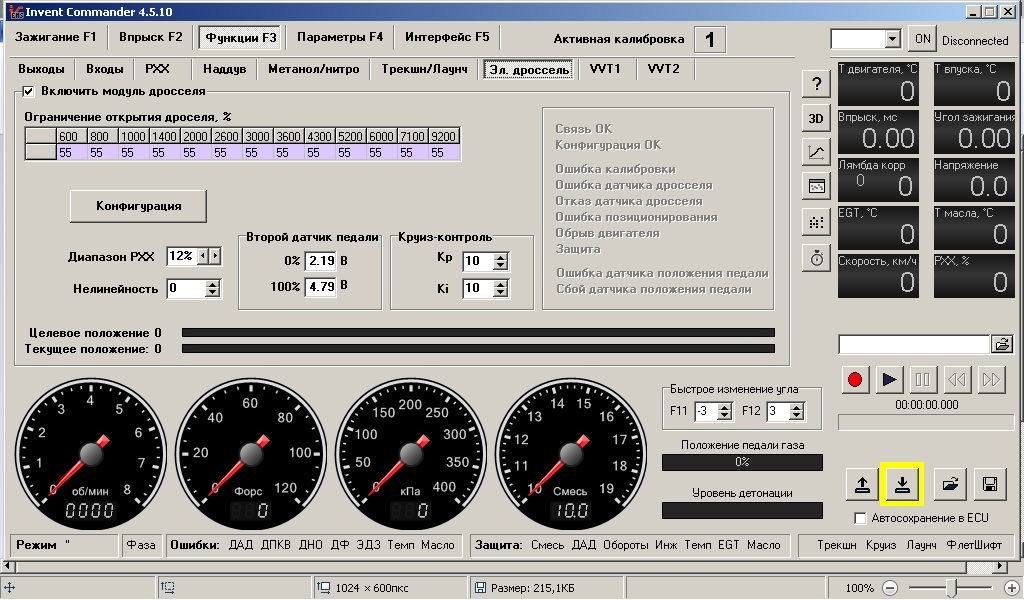Save calibration with the floppy disk icon
The width and height of the screenshot is (1024, 600).
(989, 484)
